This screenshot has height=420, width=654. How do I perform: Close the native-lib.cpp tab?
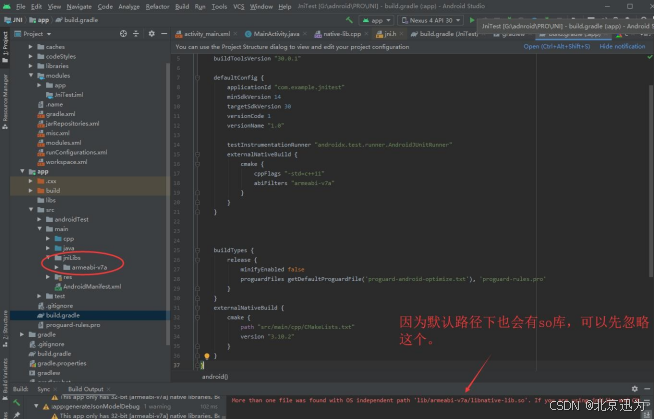click(367, 34)
